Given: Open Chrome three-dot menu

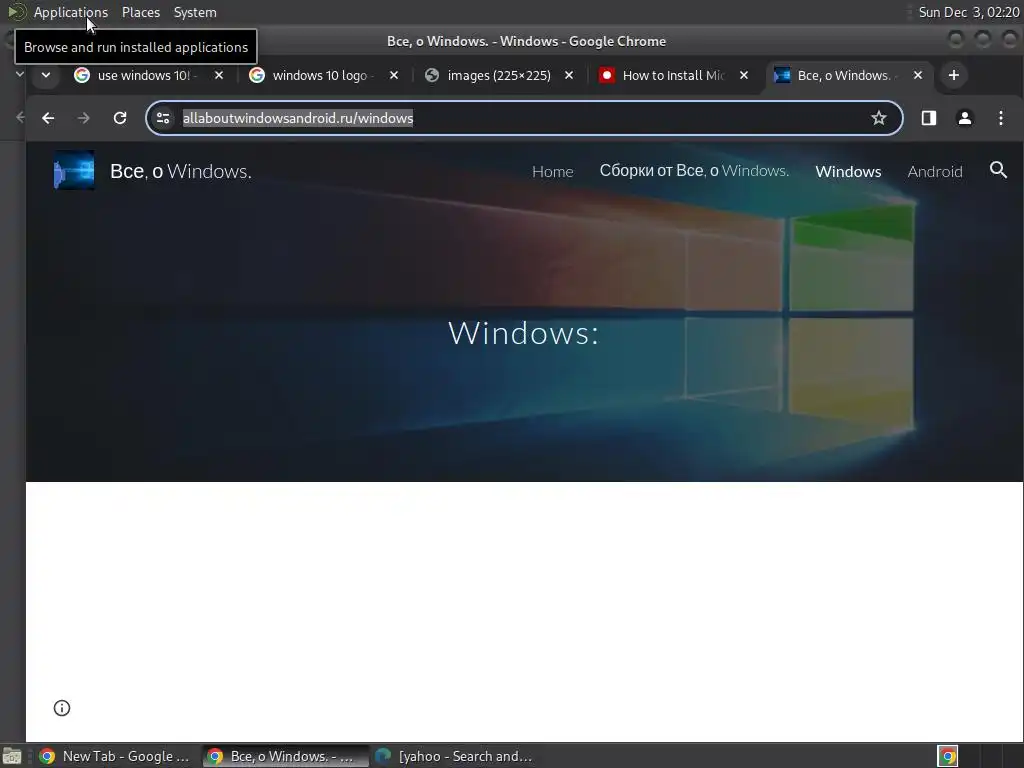Looking at the screenshot, I should (x=1001, y=118).
